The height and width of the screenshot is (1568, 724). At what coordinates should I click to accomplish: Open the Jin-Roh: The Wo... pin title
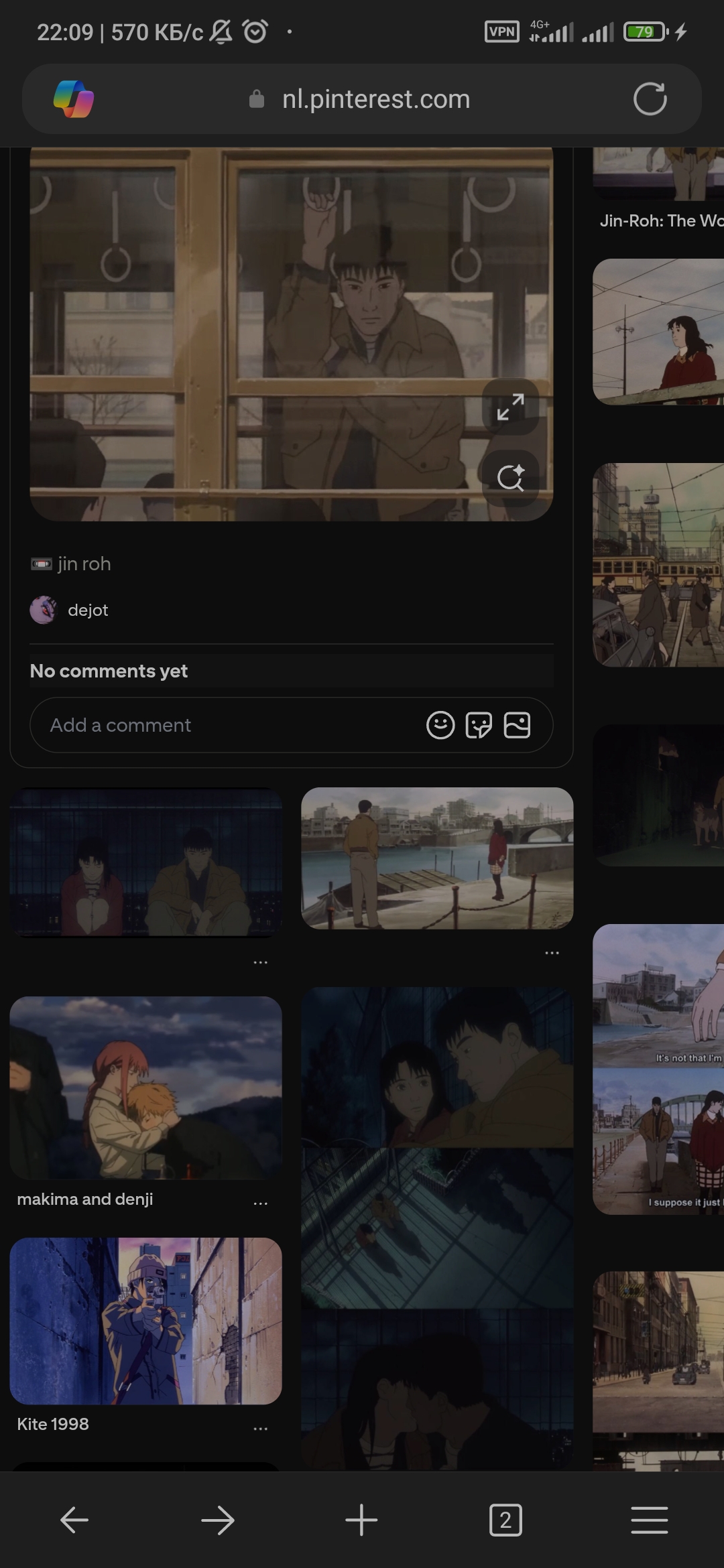661,220
